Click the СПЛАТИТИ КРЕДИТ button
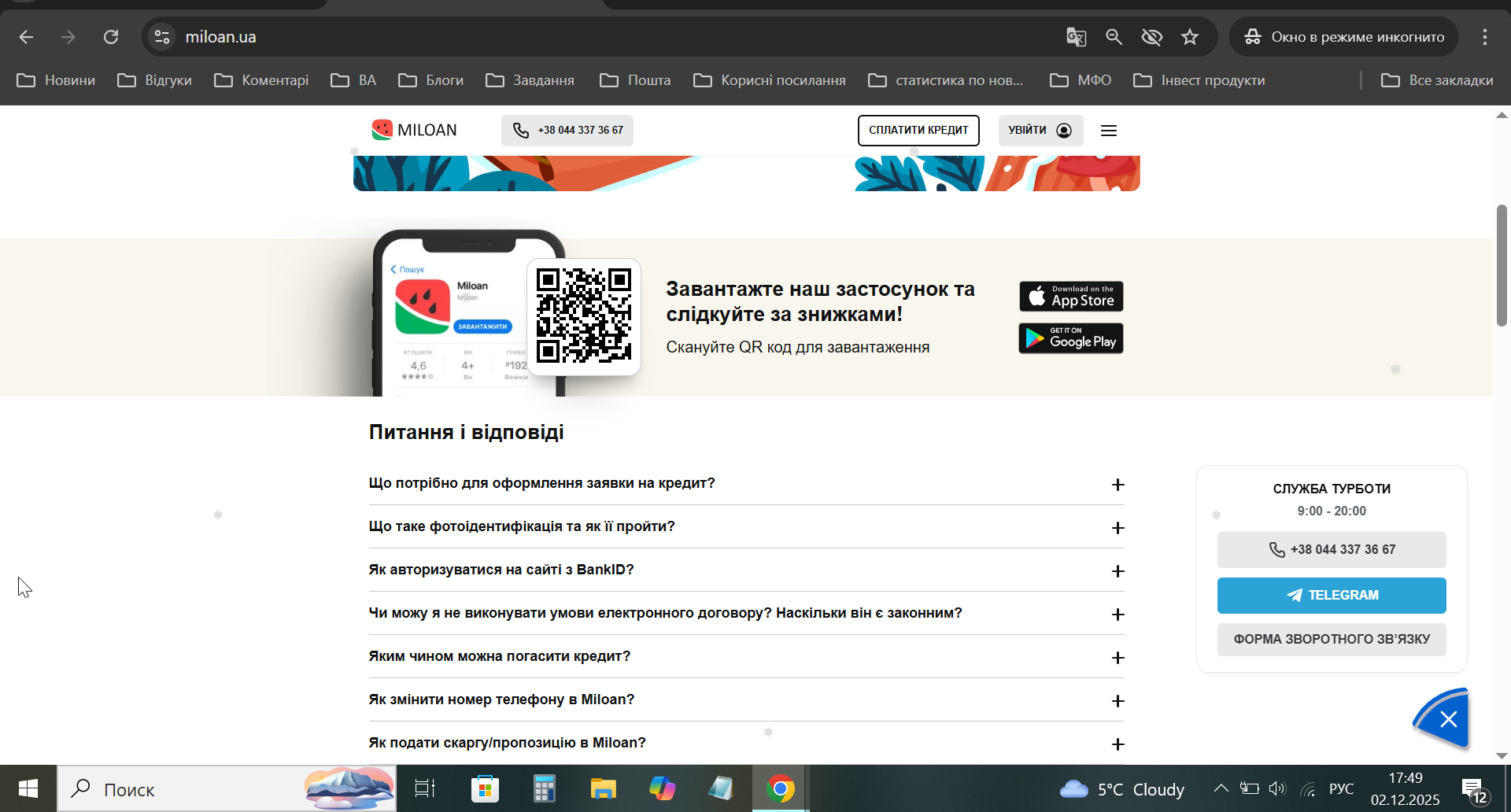The image size is (1511, 812). pyautogui.click(x=918, y=131)
